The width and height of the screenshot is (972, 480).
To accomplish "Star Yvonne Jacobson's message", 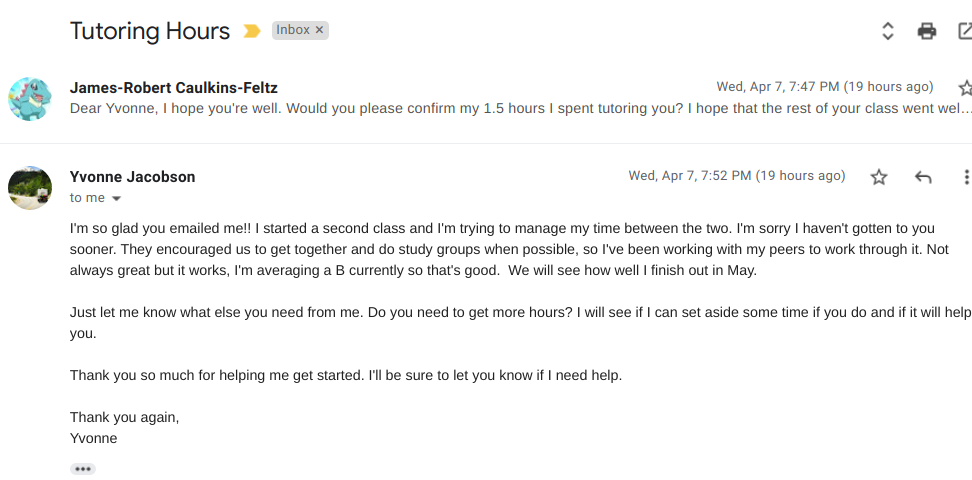I will 879,177.
